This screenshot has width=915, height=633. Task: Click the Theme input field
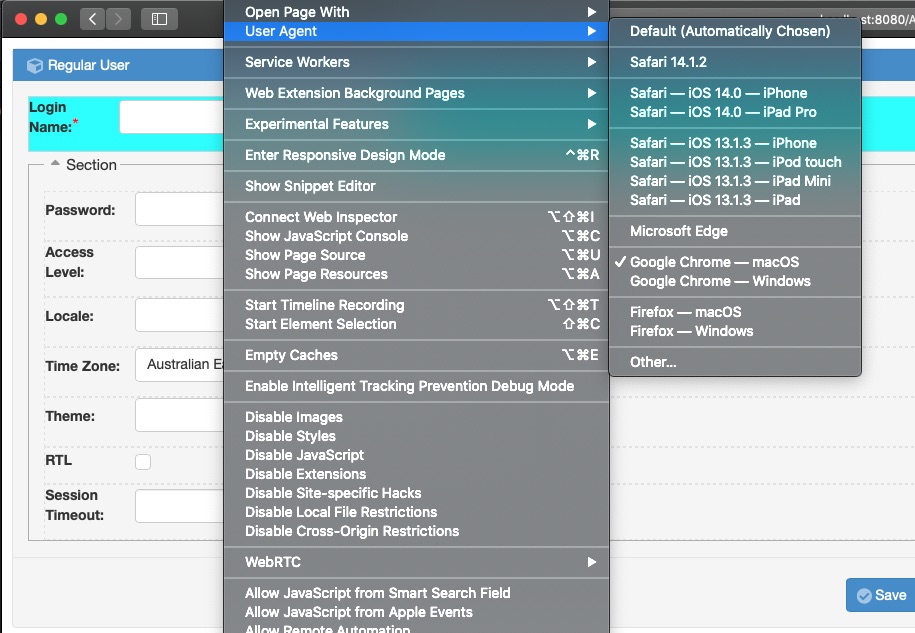[180, 415]
